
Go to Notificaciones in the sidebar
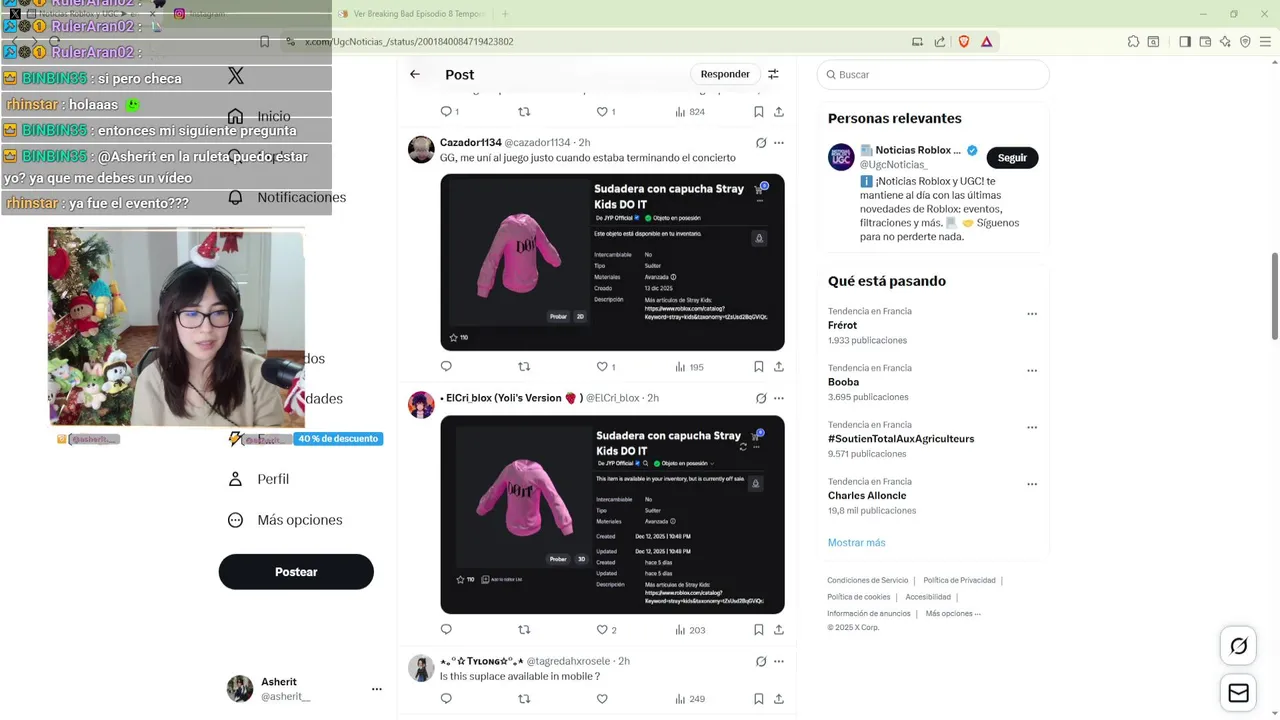[x=287, y=197]
